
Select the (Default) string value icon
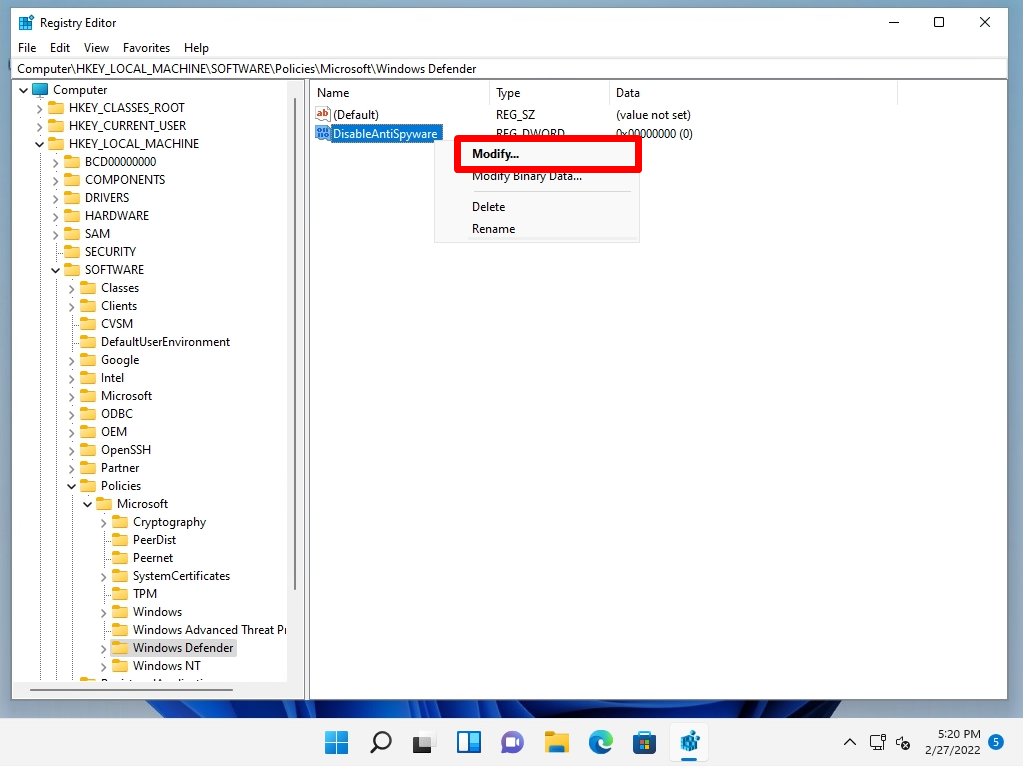323,114
